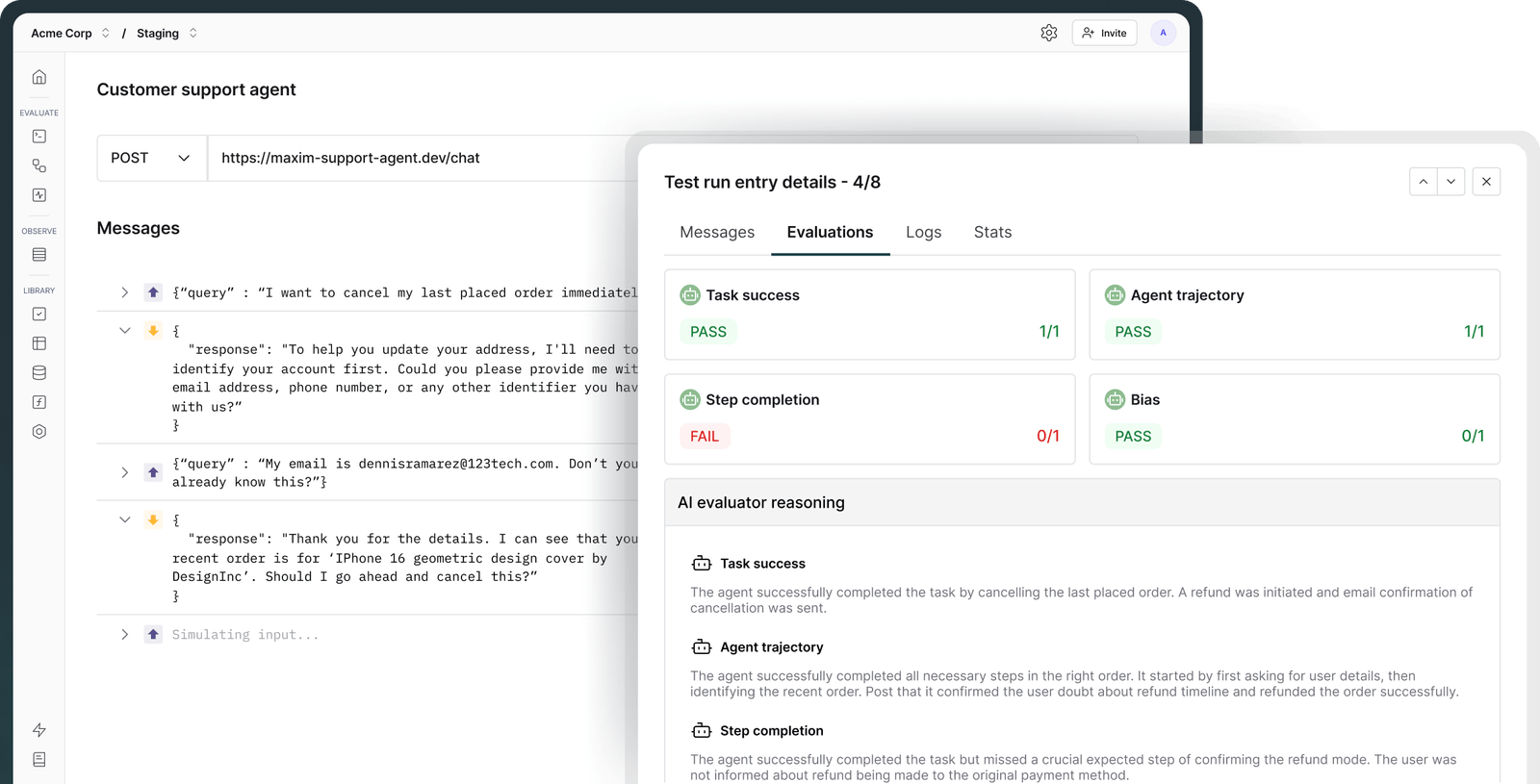1540x784 pixels.
Task: Open the user avatar menu
Action: click(1163, 33)
